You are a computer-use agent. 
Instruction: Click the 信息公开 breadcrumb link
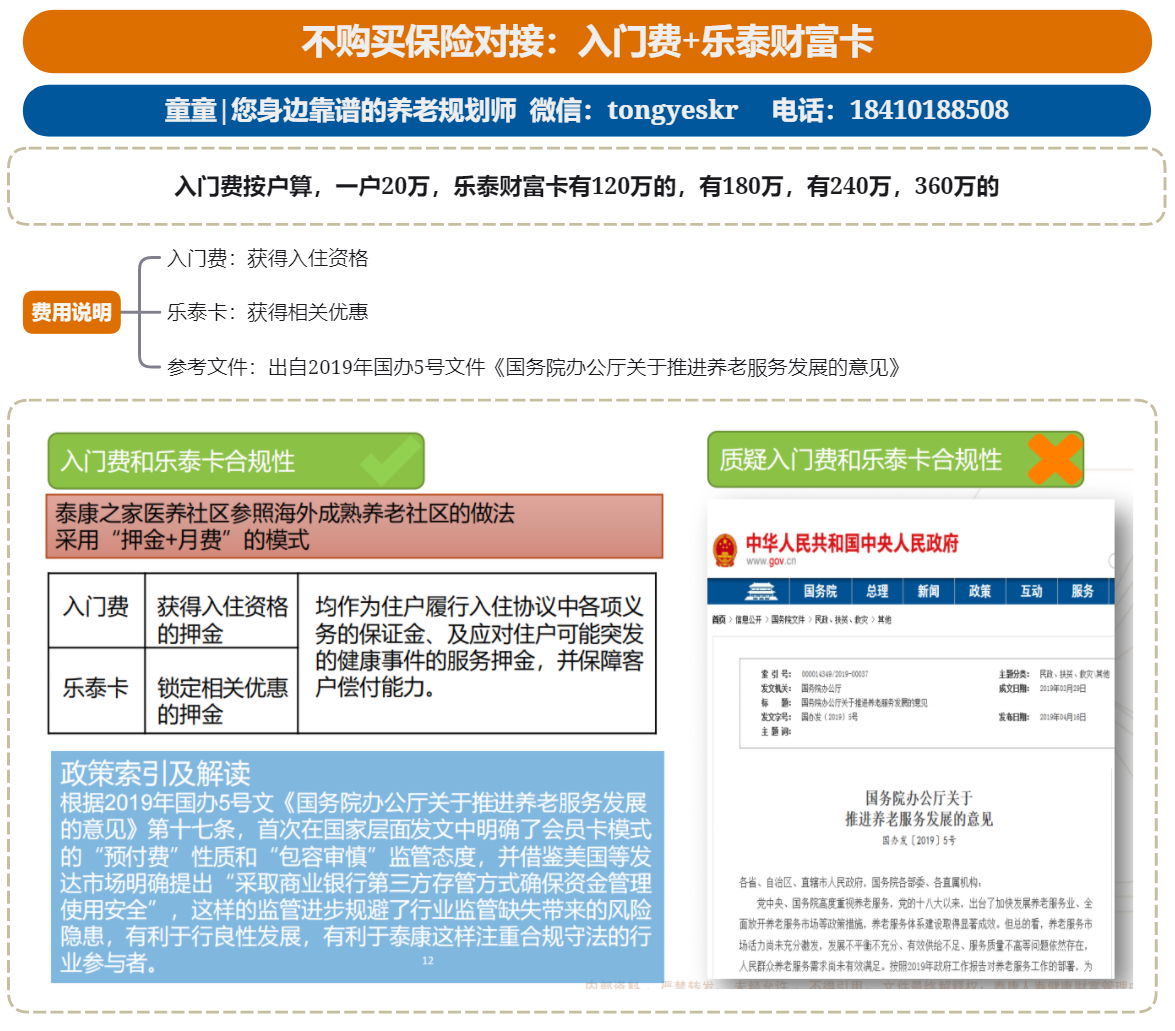click(748, 620)
